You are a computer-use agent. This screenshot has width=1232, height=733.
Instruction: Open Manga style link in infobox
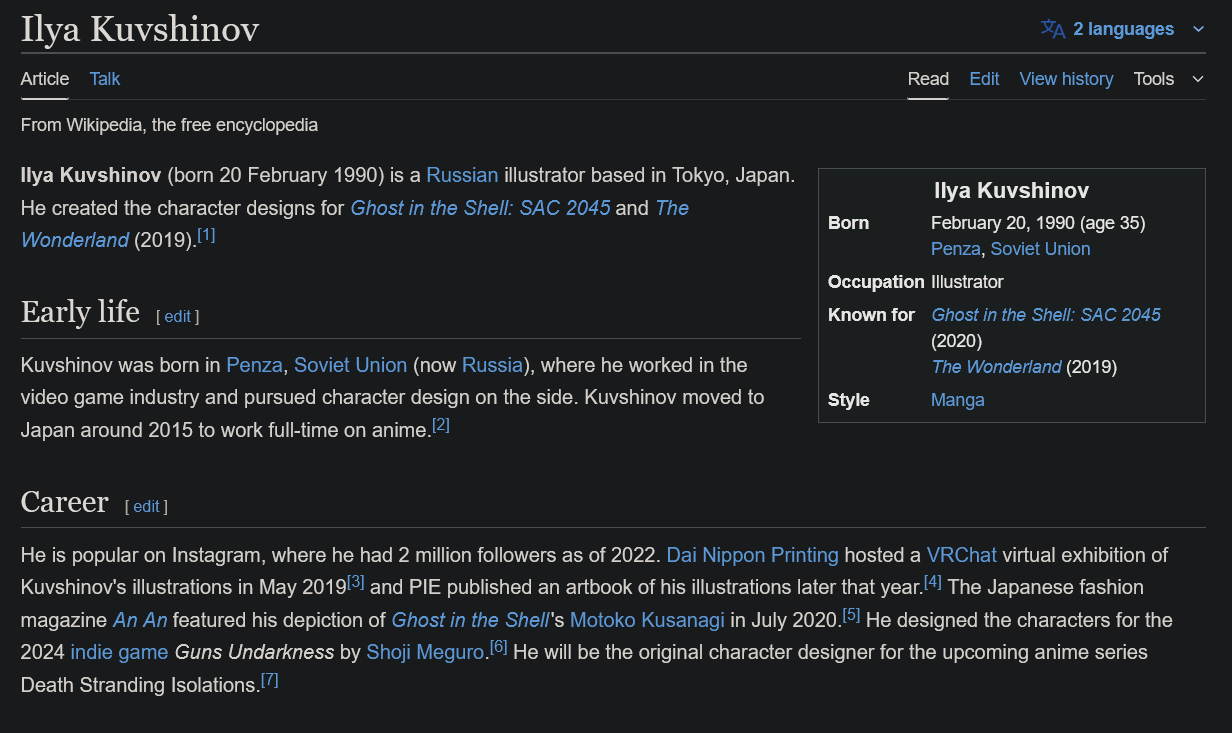[957, 400]
